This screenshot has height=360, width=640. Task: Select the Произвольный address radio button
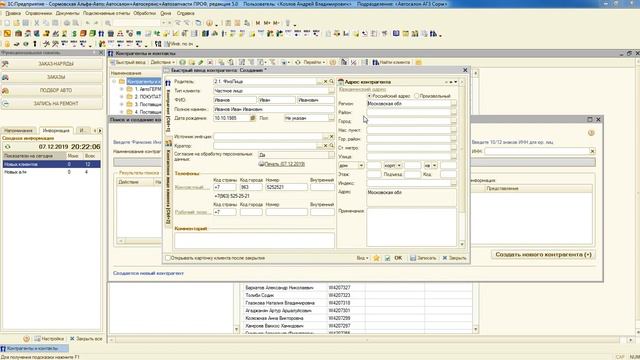(x=417, y=96)
